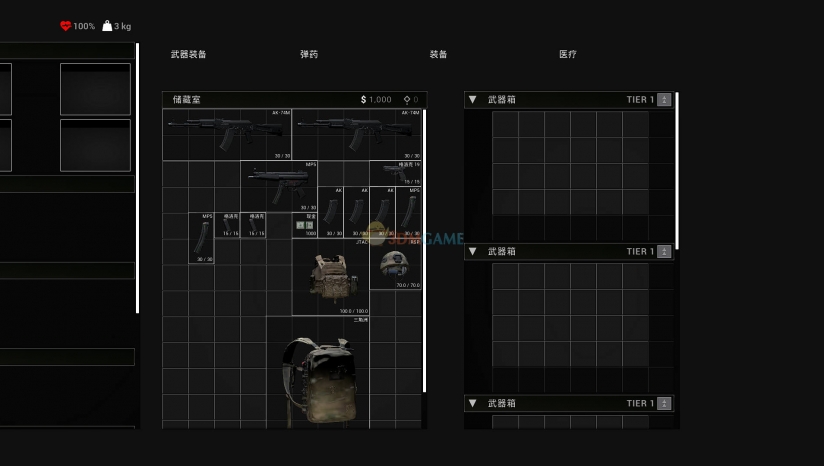The image size is (824, 466).
Task: Select the JTAC tactical vest
Action: click(331, 277)
